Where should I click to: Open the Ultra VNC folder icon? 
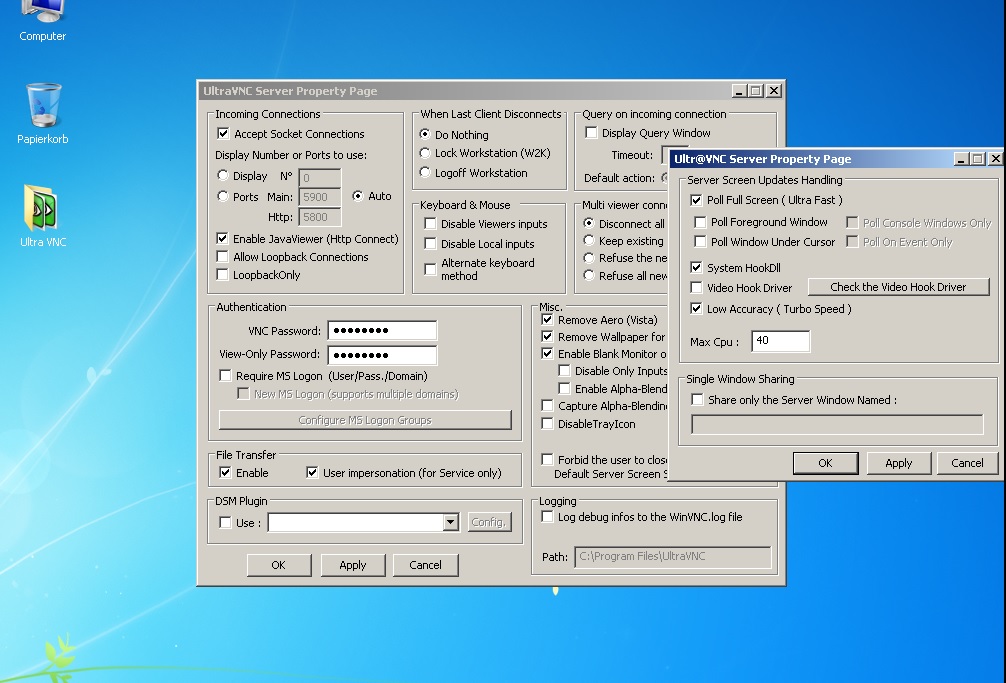pyautogui.click(x=42, y=215)
